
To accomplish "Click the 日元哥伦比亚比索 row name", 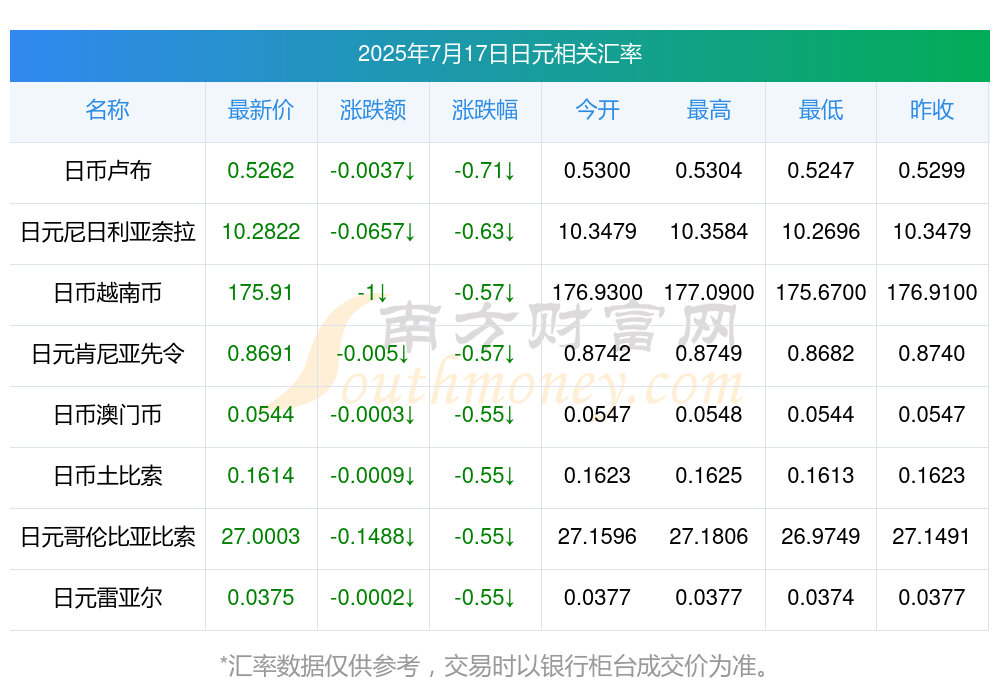I will coord(107,537).
